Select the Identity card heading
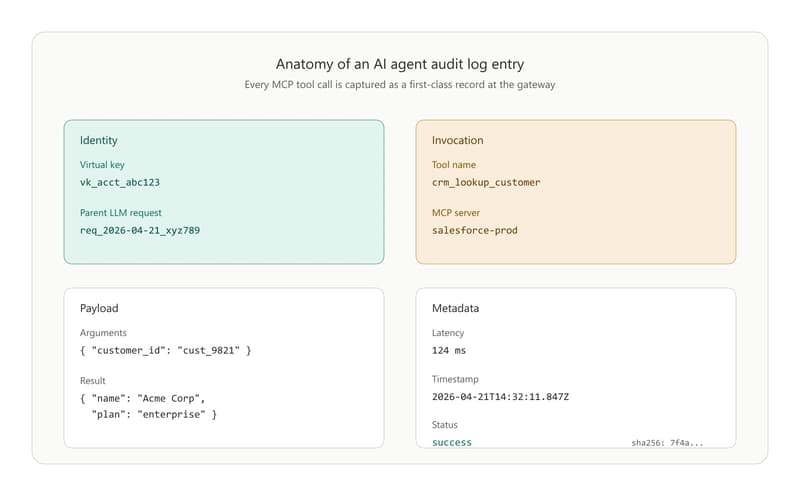The image size is (800, 496). pyautogui.click(x=98, y=140)
